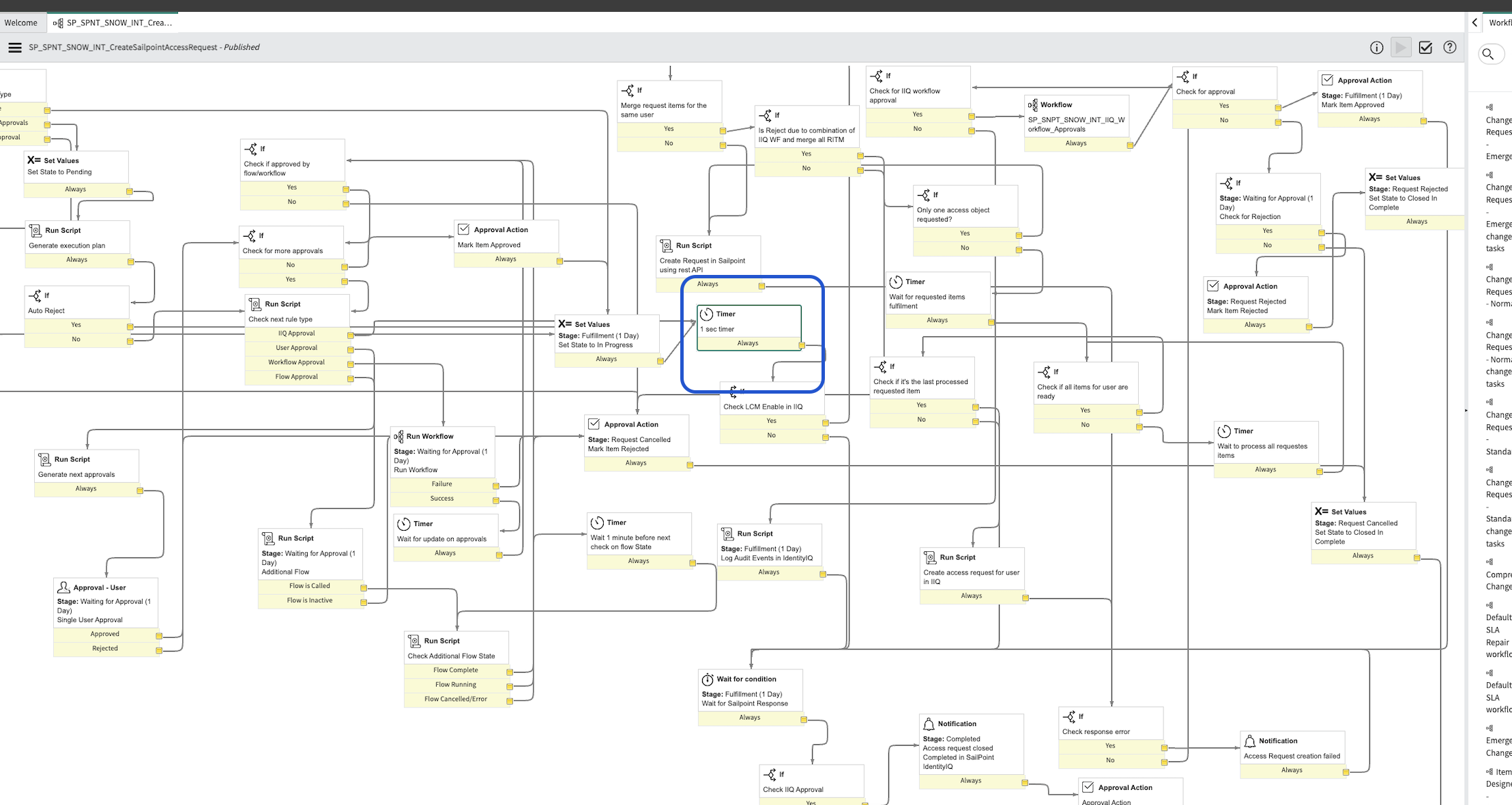This screenshot has width=1512, height=805.
Task: Click the yellow connector on Generate next approvals Always
Action: 140,491
